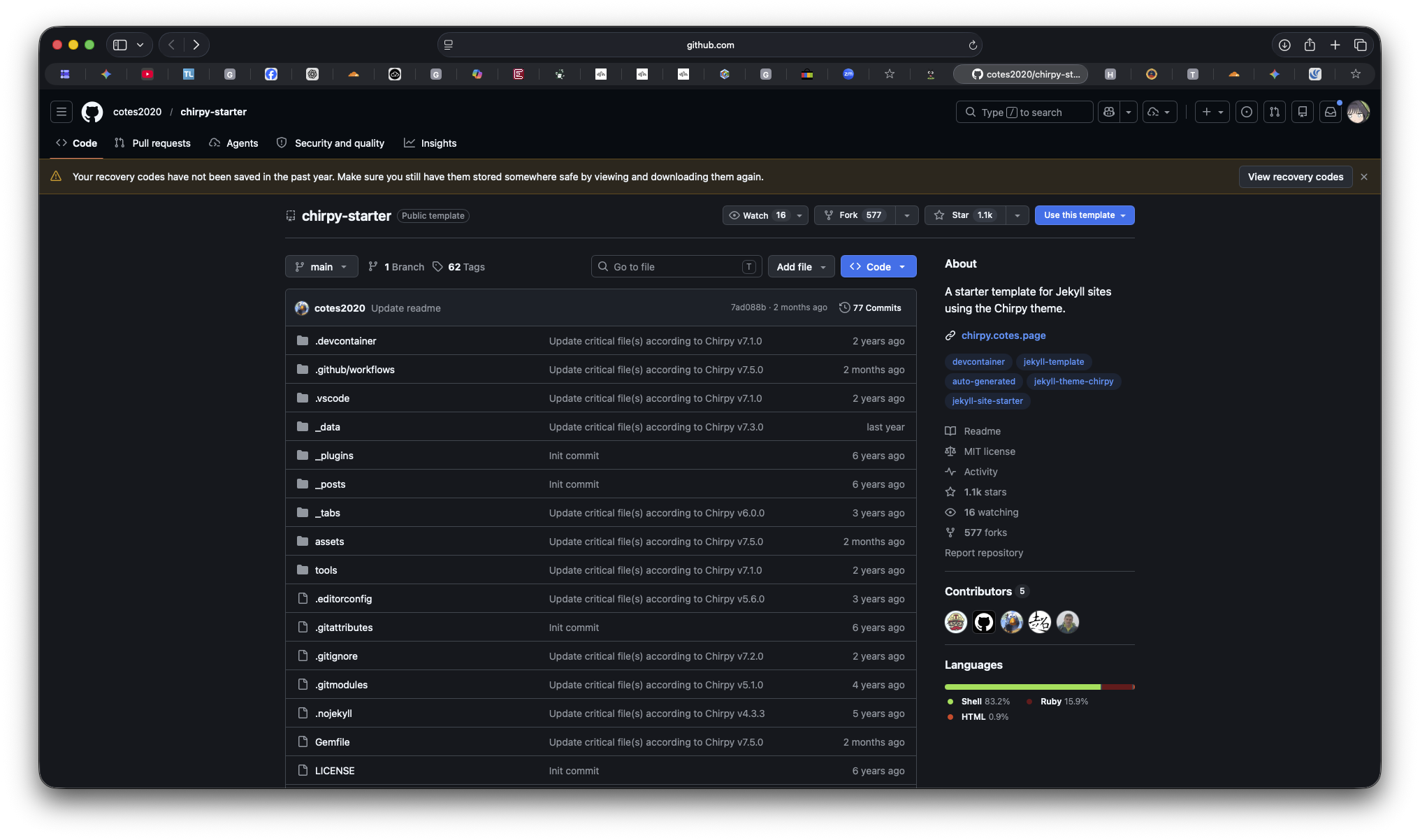Click the GitHub logo contributor avatar

point(984,622)
